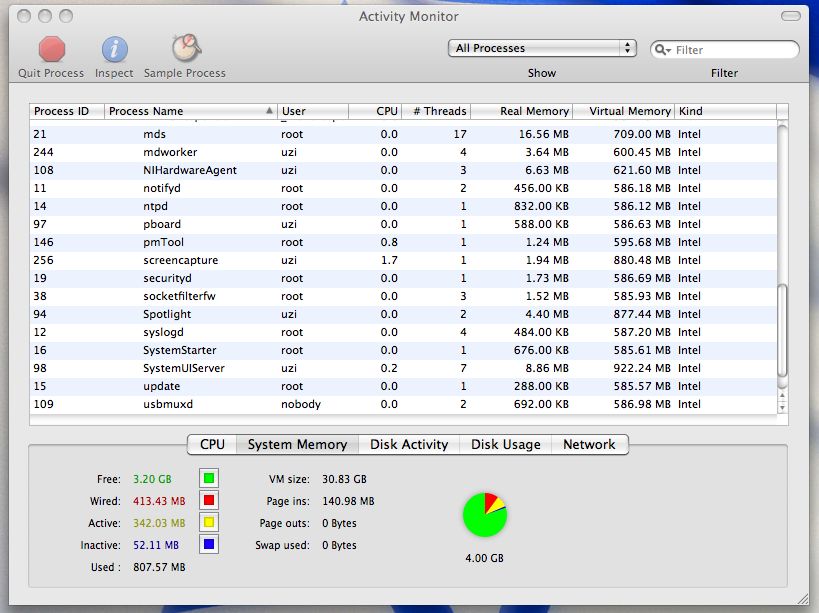The width and height of the screenshot is (819, 613).
Task: Click 16.56 MB real memory cell
Action: [543, 134]
